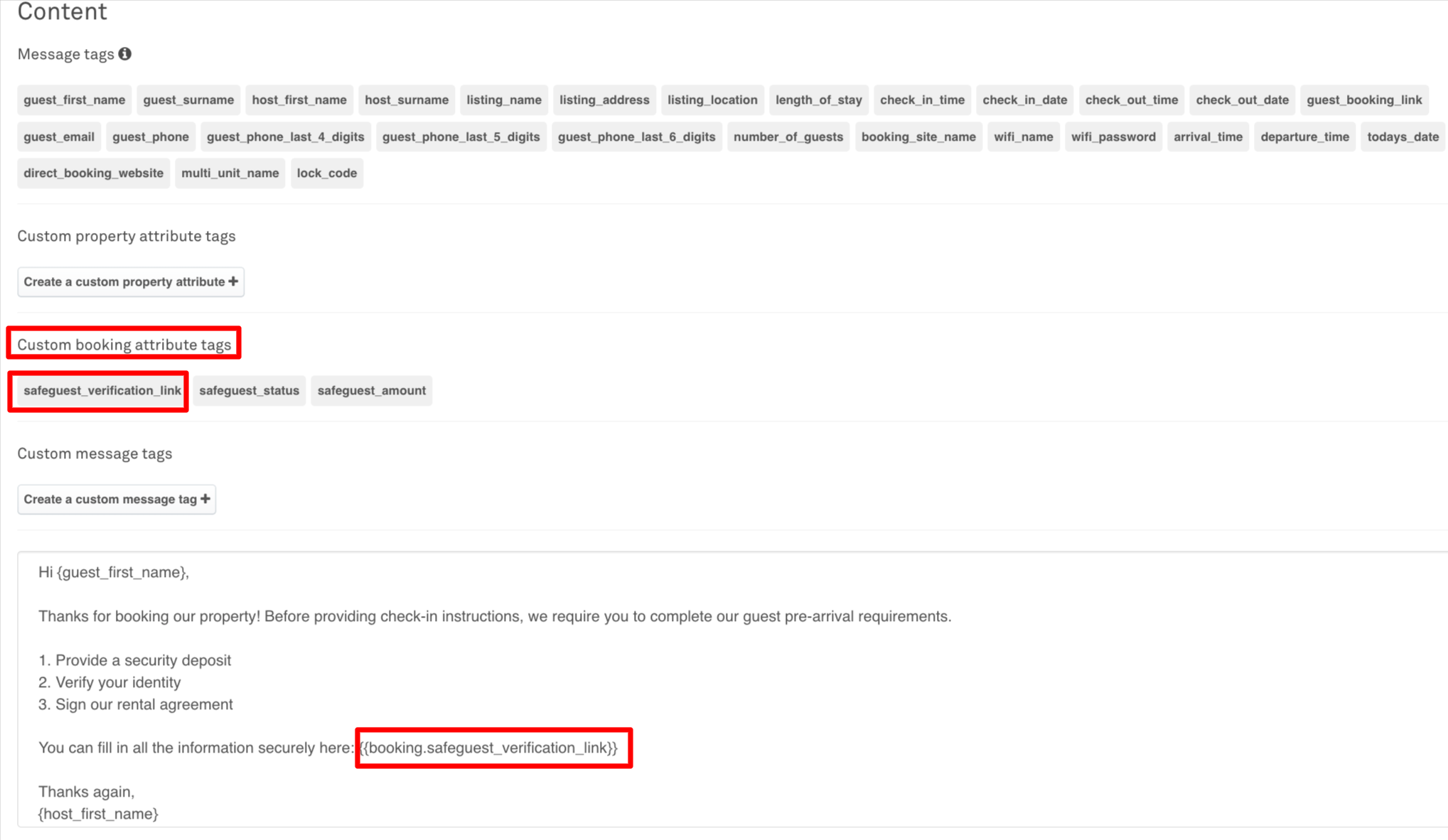Add the wifi_password tag

pos(1113,137)
